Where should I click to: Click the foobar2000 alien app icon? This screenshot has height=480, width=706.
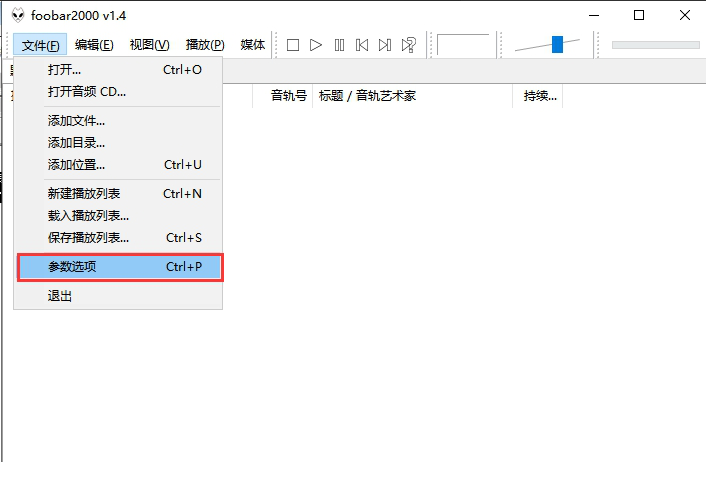click(18, 15)
